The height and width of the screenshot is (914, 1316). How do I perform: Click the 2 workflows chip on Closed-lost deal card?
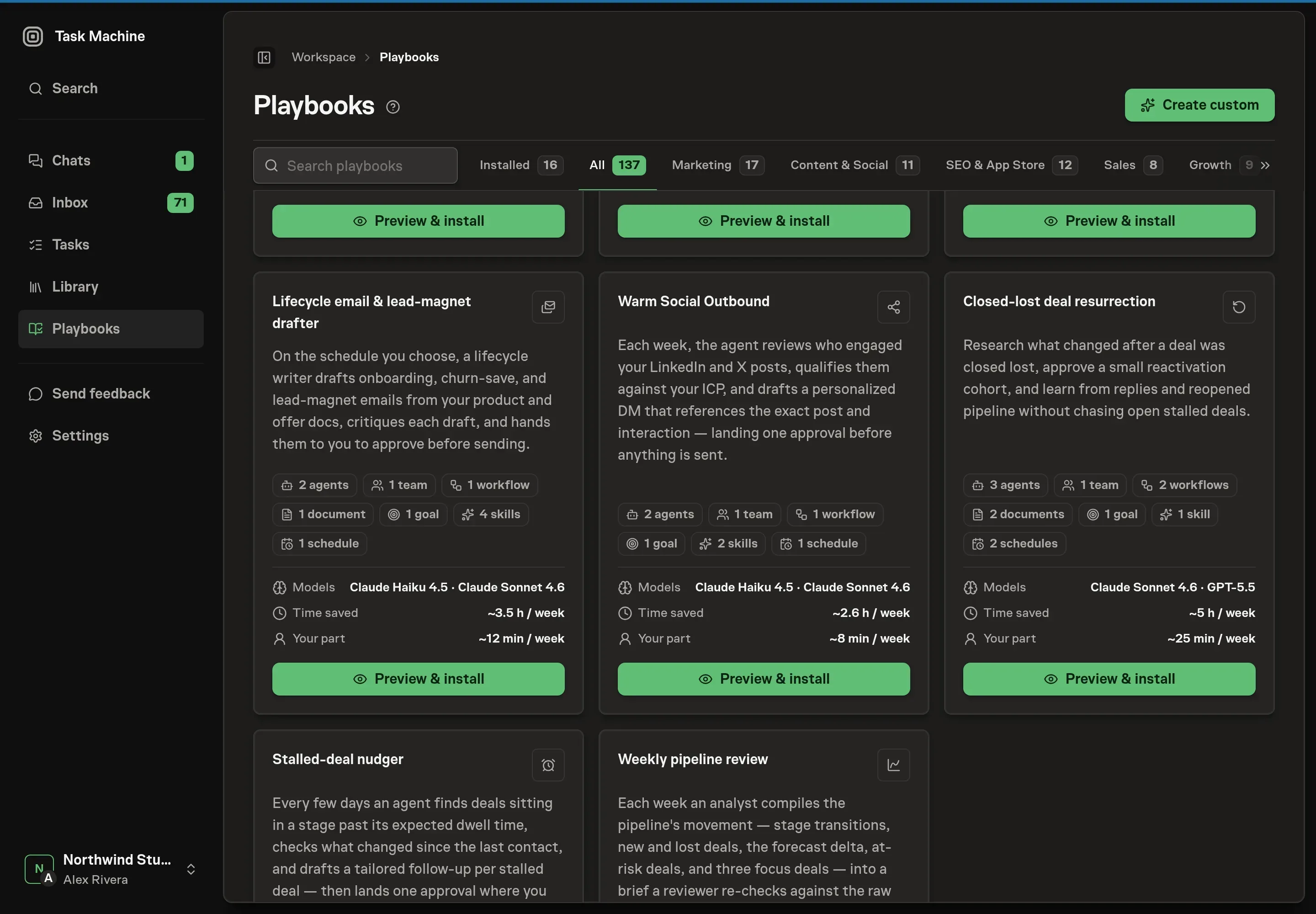tap(1184, 486)
